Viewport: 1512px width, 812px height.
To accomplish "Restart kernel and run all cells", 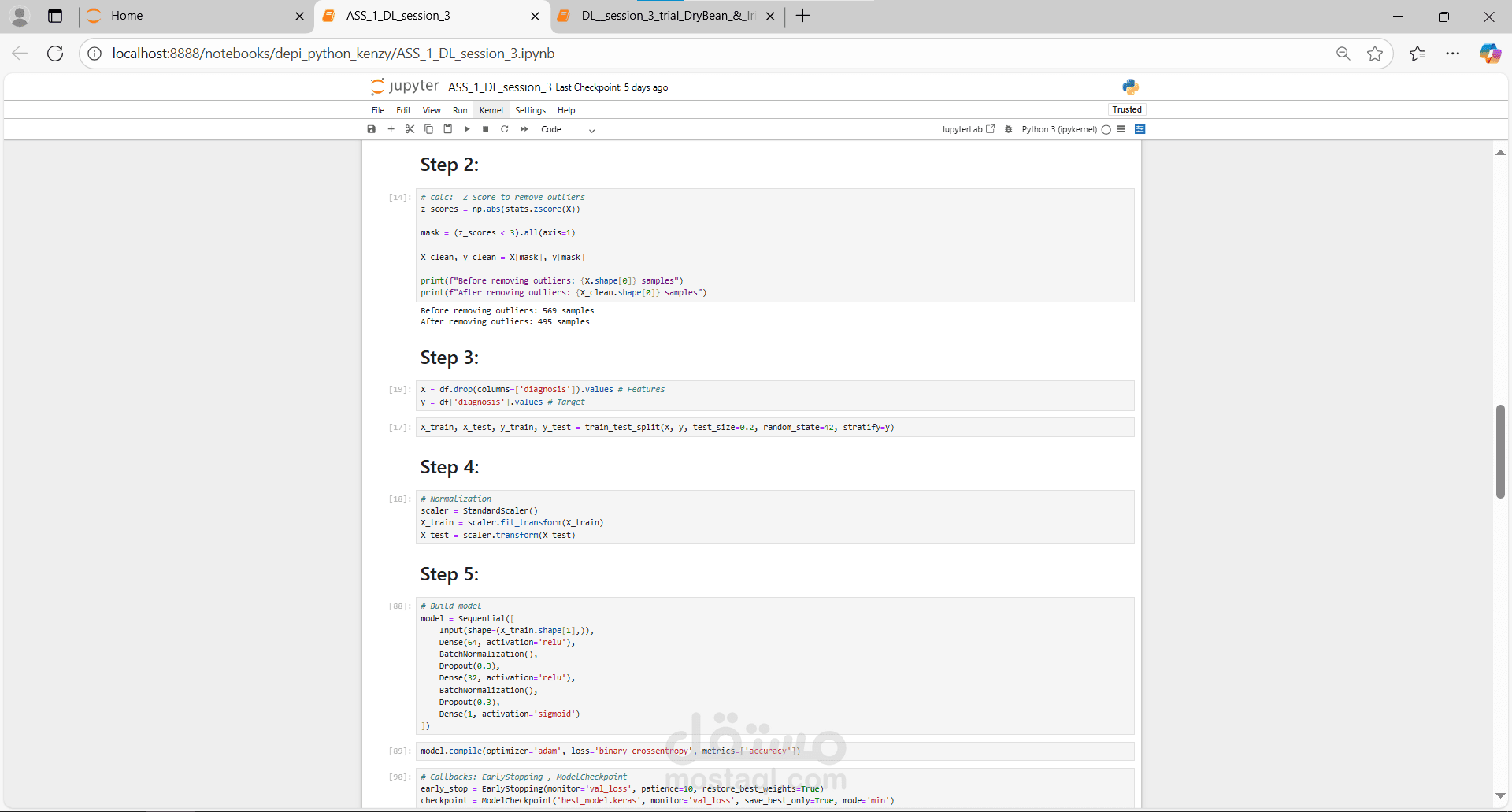I will (524, 129).
